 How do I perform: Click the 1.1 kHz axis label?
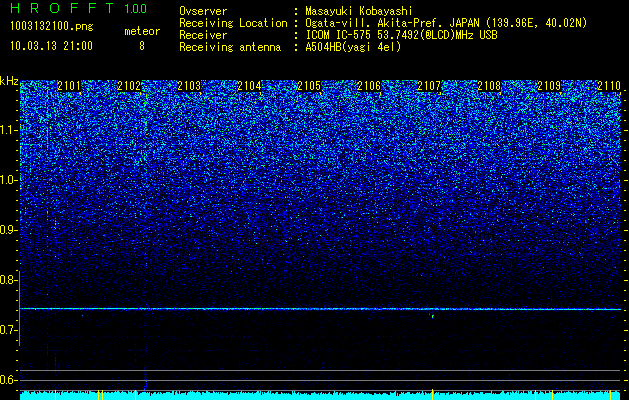point(7,130)
